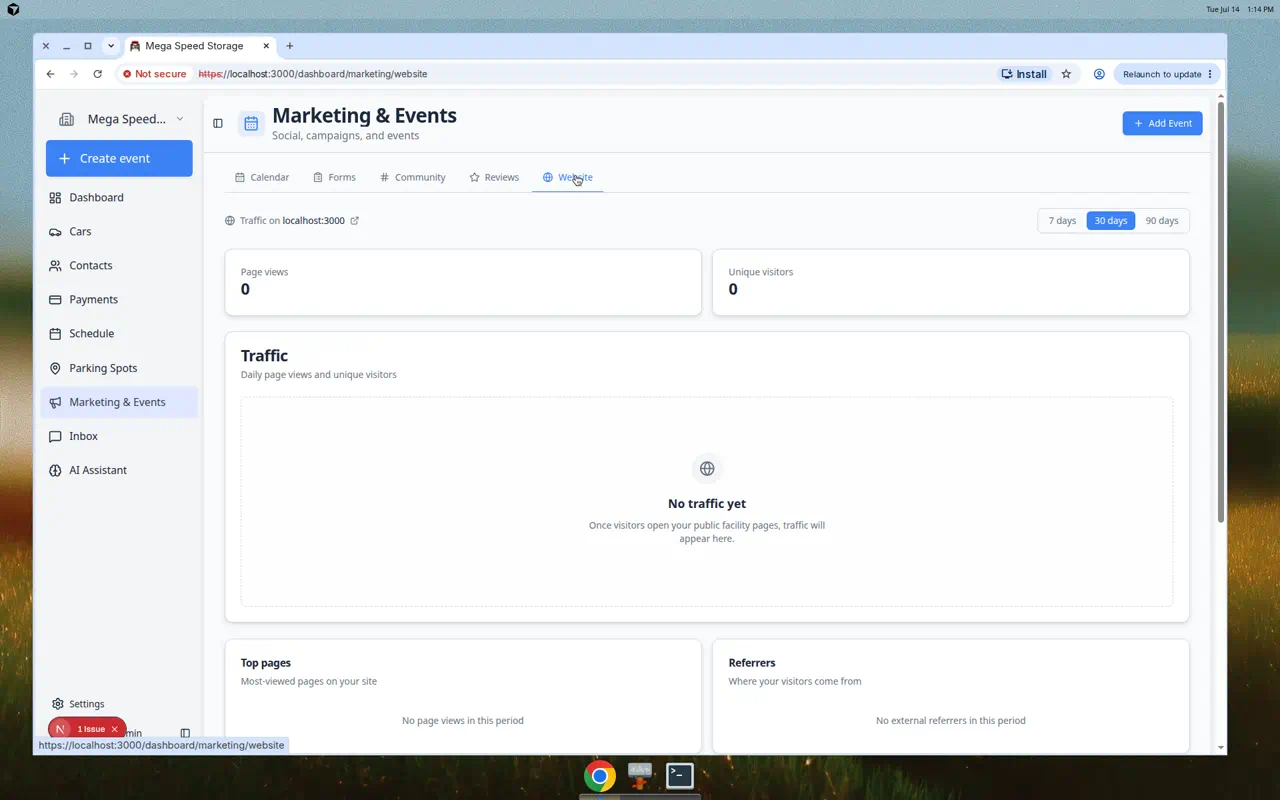Expand the Mega Speed facility switcher chevron
This screenshot has width=1280, height=800.
(180, 119)
